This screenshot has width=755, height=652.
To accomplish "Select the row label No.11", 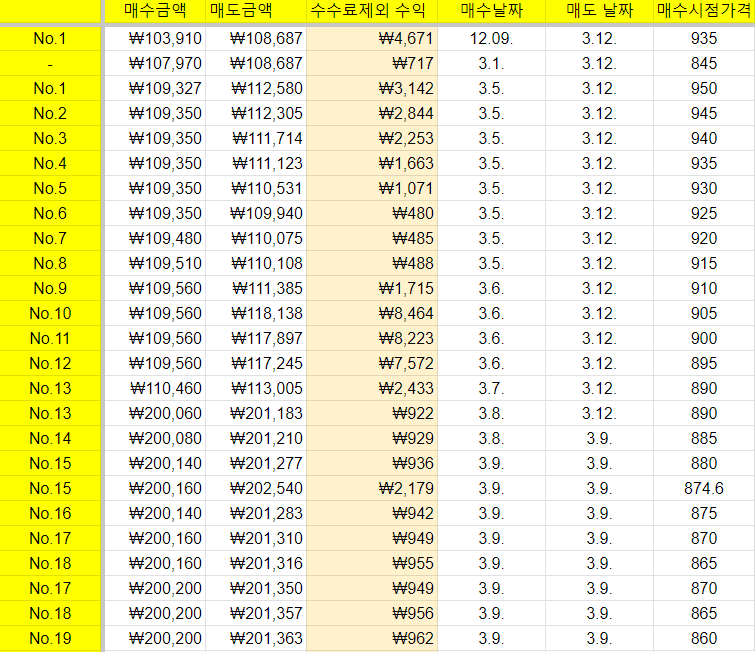I will [50, 339].
